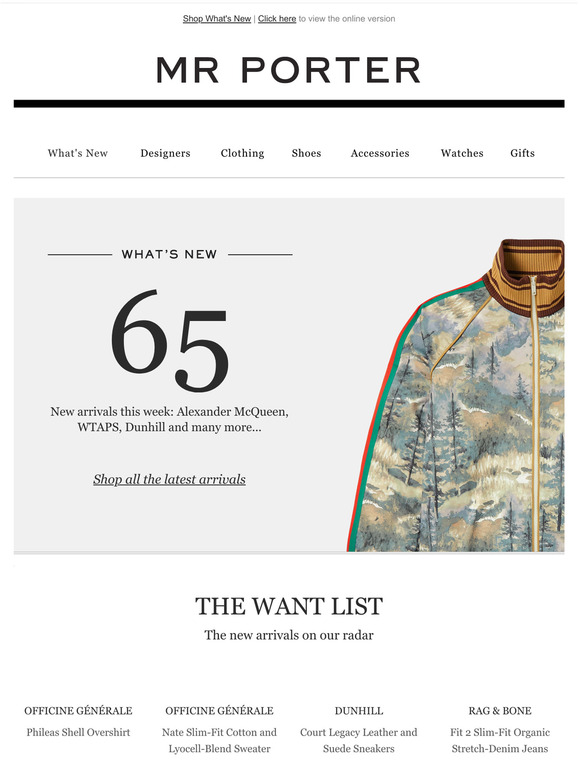The height and width of the screenshot is (774, 580).
Task: Click the large 65 new arrivals number
Action: 169,340
